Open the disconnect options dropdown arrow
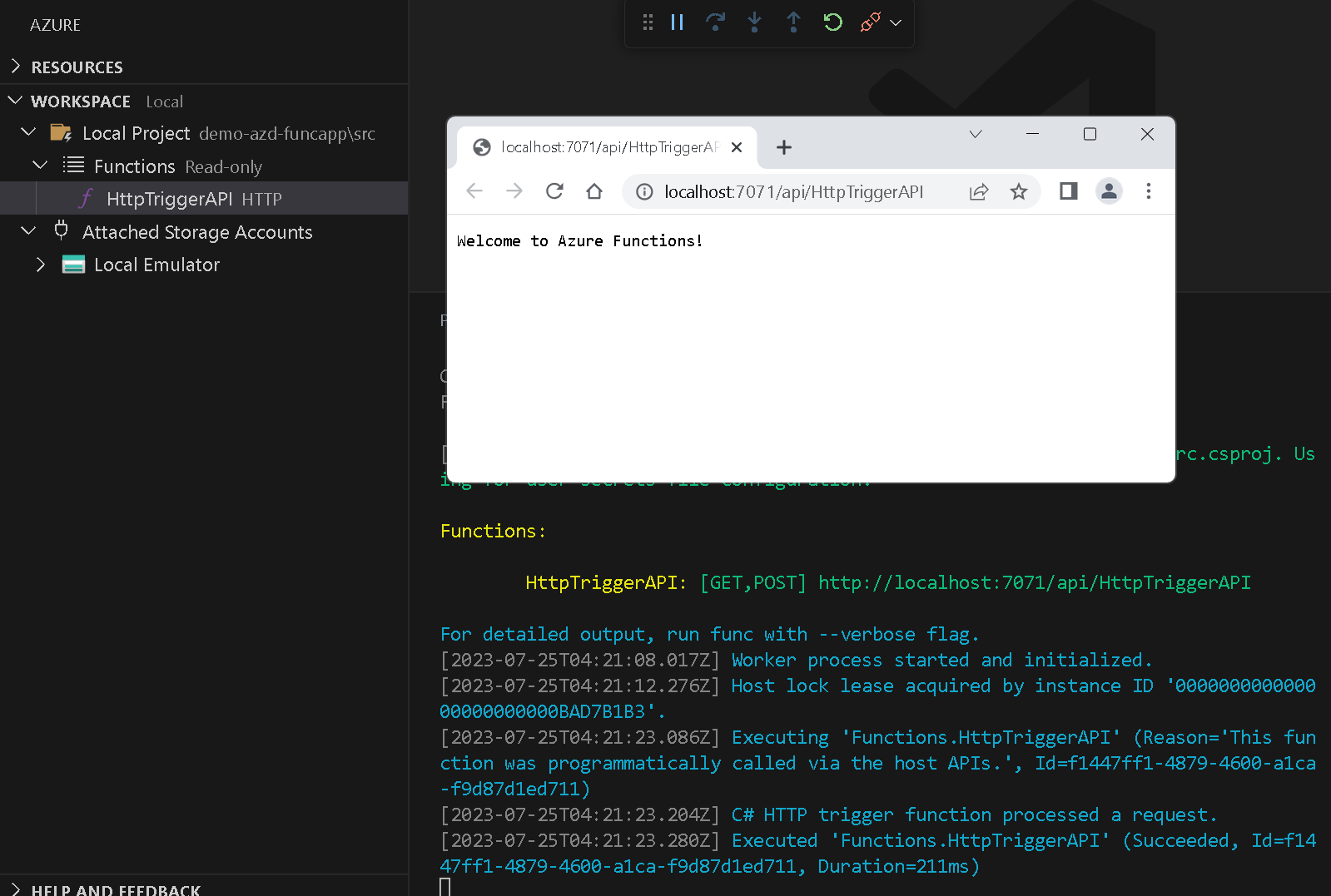 tap(896, 23)
